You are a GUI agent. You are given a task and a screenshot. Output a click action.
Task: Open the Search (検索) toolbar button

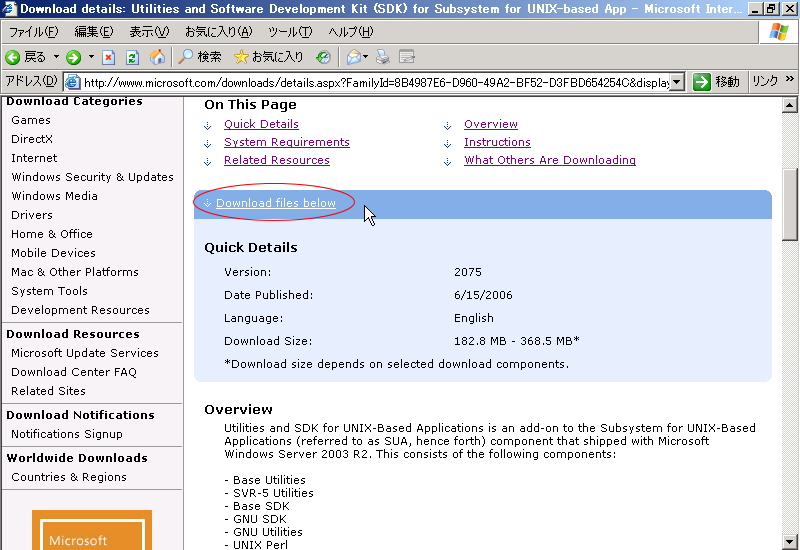click(x=199, y=57)
